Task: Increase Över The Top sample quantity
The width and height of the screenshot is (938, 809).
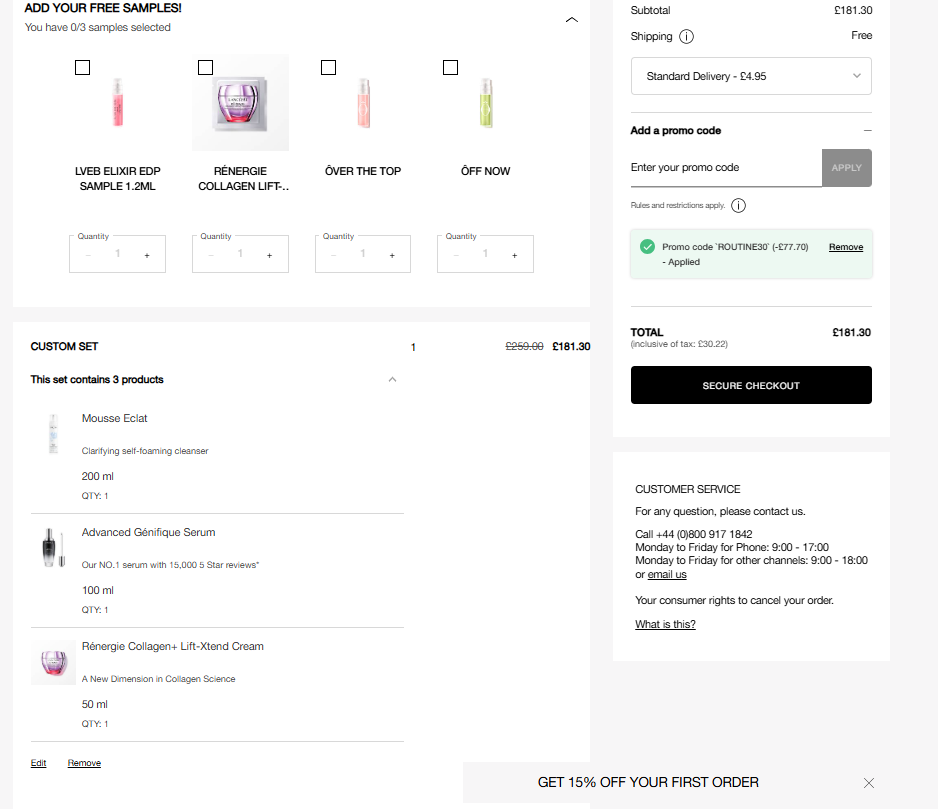Action: (x=392, y=255)
